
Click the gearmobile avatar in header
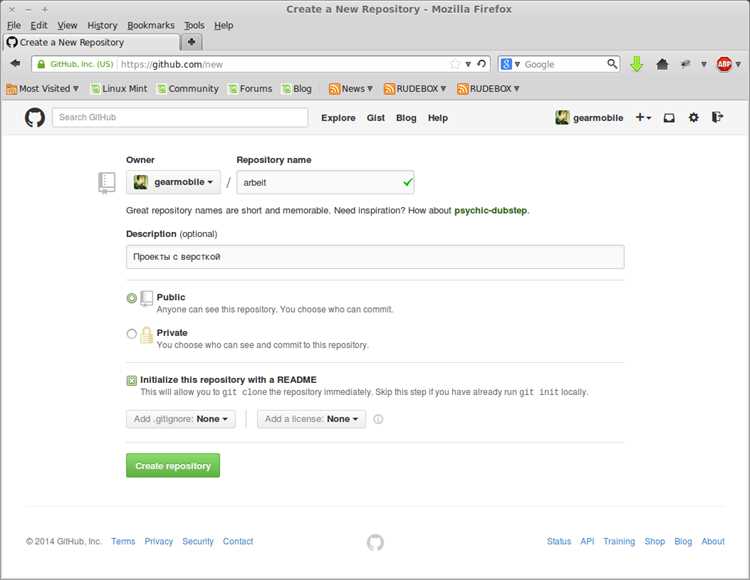tap(562, 117)
